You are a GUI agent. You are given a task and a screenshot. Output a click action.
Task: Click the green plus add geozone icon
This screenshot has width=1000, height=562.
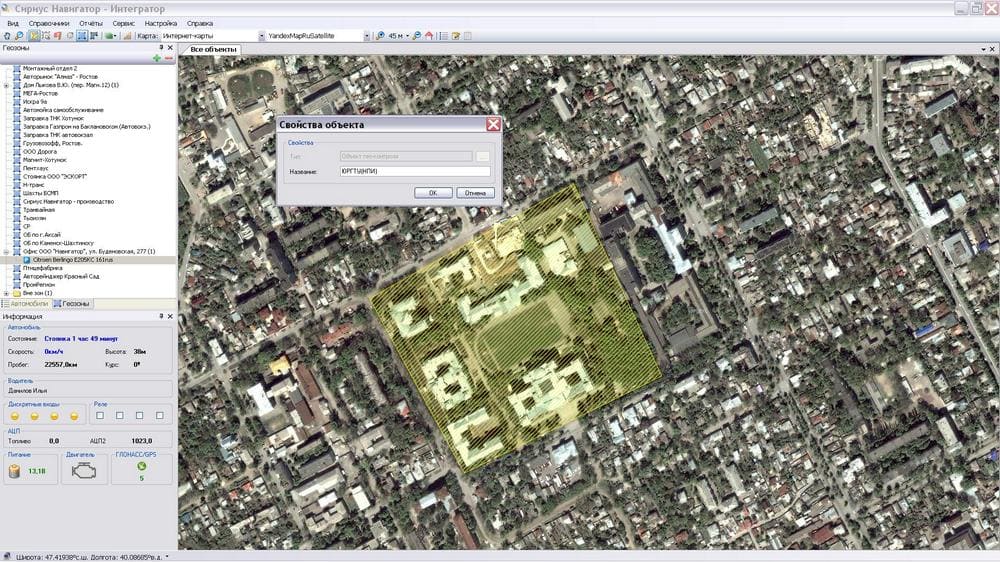click(x=157, y=58)
